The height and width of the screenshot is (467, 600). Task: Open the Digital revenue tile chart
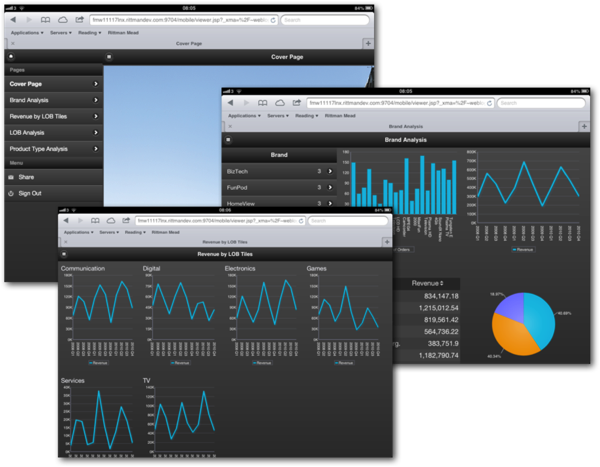tap(181, 315)
